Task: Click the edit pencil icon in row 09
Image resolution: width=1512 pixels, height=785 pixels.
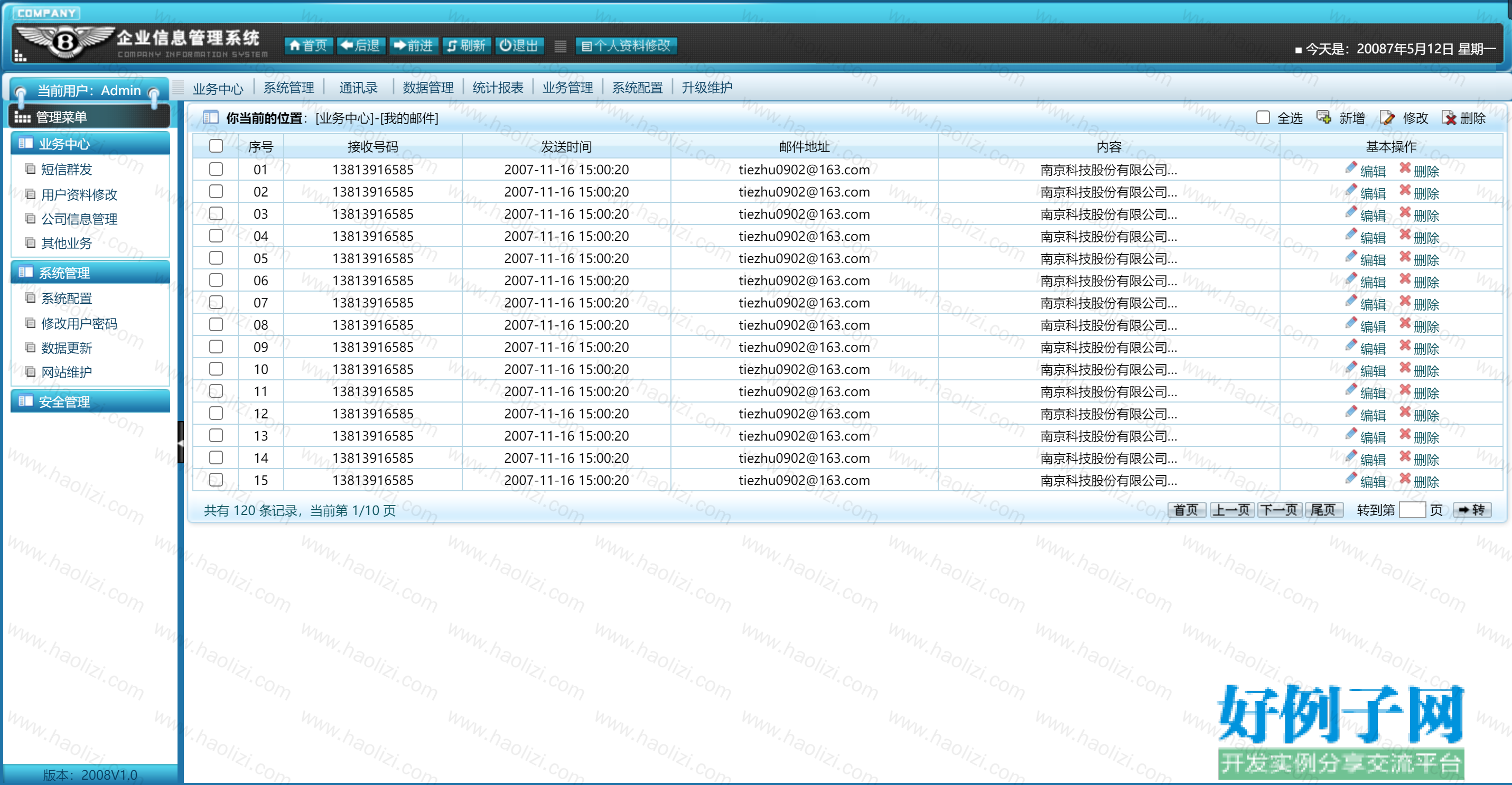Action: [x=1351, y=345]
